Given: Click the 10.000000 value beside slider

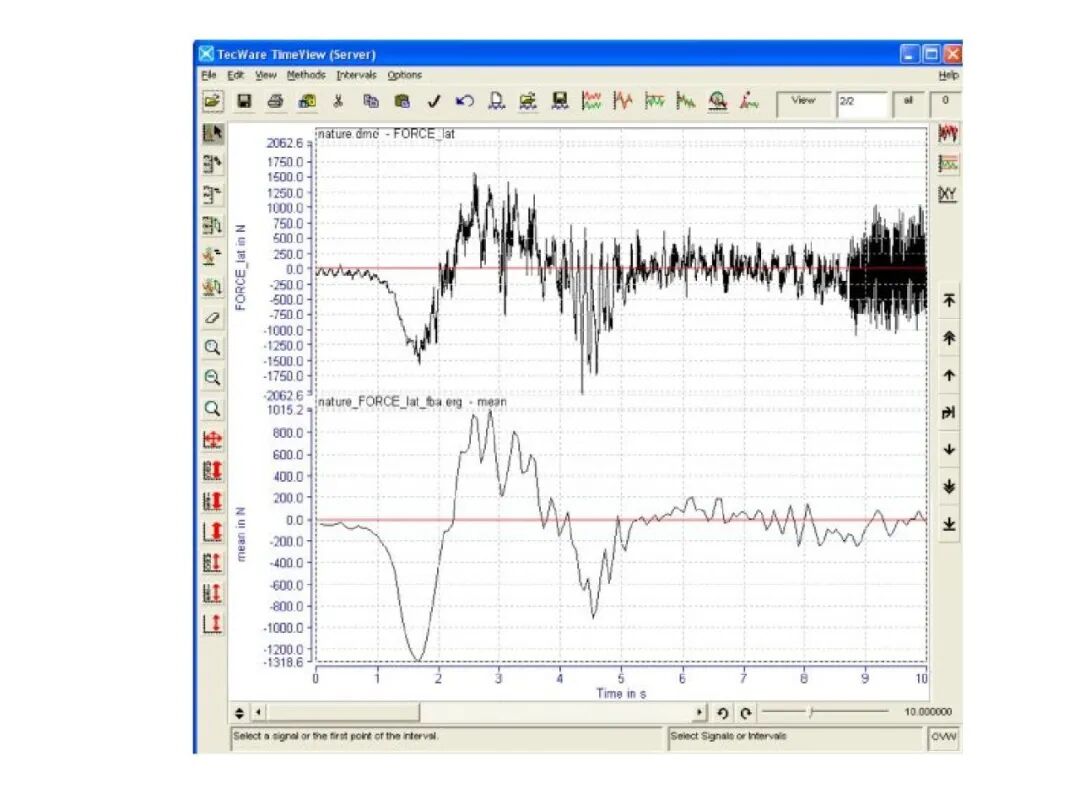Looking at the screenshot, I should click(x=928, y=712).
